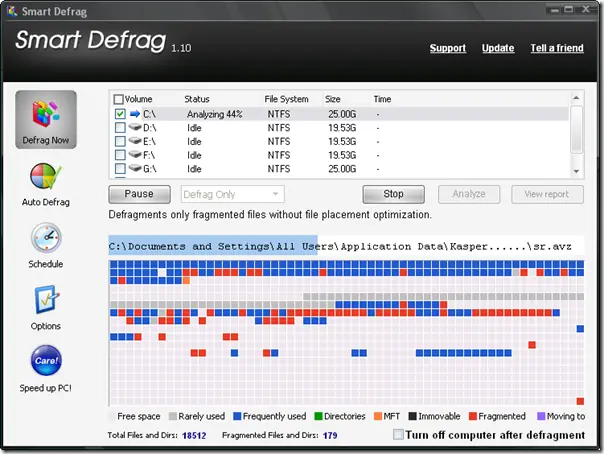Click the version number 1.10

click(181, 48)
